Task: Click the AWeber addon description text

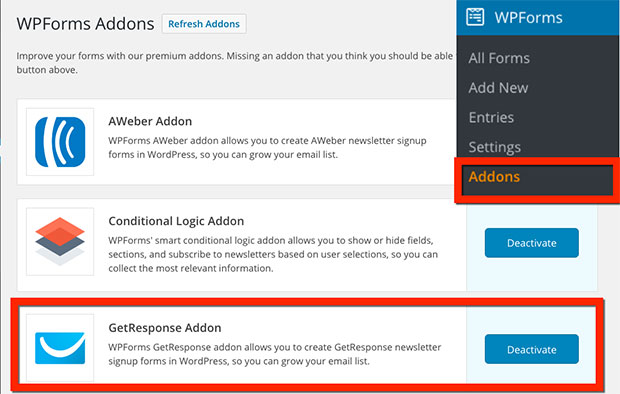Action: (267, 148)
